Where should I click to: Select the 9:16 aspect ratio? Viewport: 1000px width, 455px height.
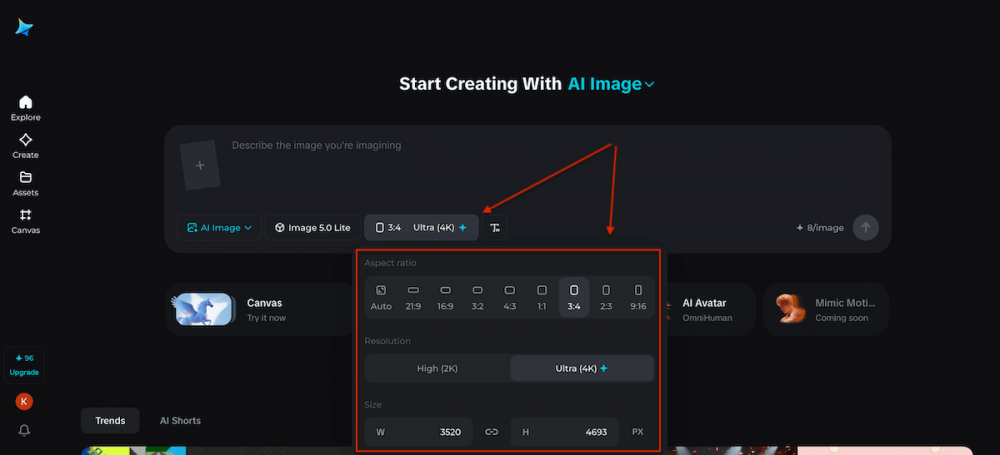638,297
